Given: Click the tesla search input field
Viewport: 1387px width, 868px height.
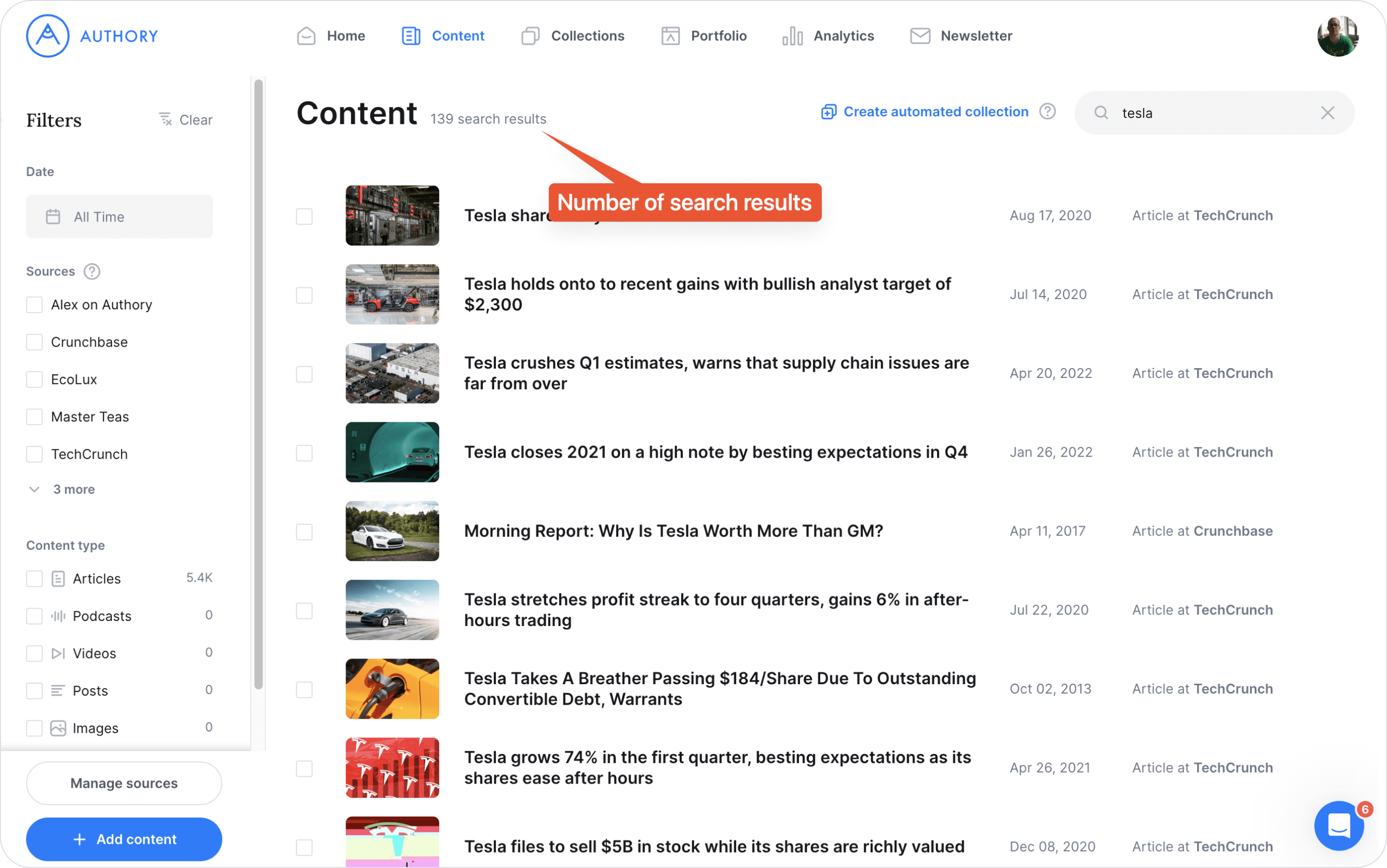Looking at the screenshot, I should 1214,113.
